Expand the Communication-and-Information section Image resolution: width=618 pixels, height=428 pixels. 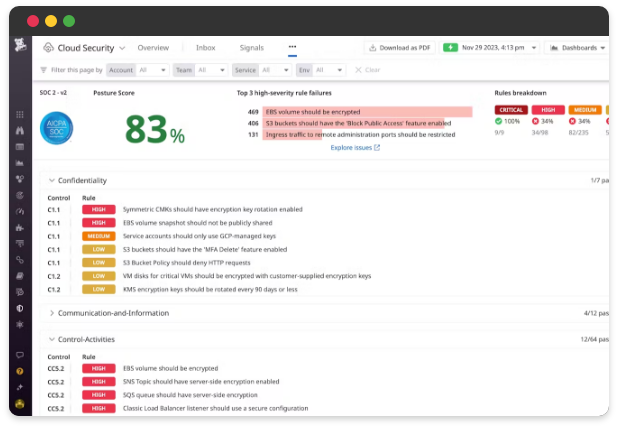(x=52, y=313)
